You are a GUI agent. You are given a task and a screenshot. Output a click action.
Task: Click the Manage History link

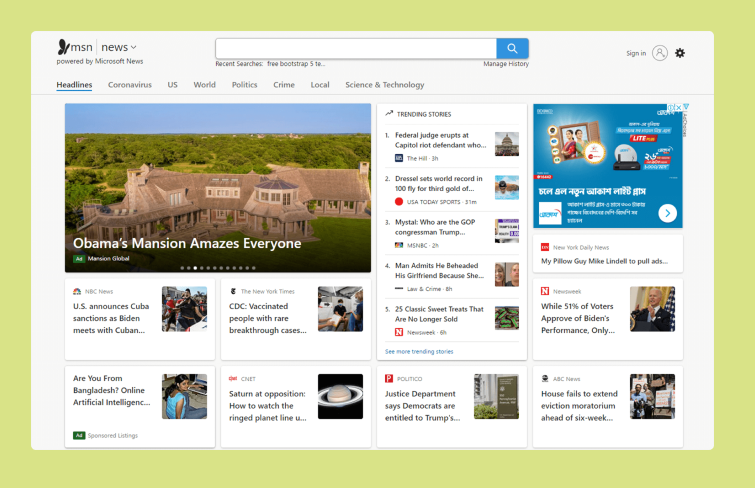pyautogui.click(x=506, y=64)
